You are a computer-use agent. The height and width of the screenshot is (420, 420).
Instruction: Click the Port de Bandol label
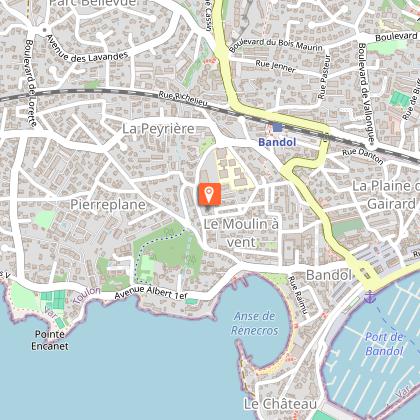tap(384, 344)
